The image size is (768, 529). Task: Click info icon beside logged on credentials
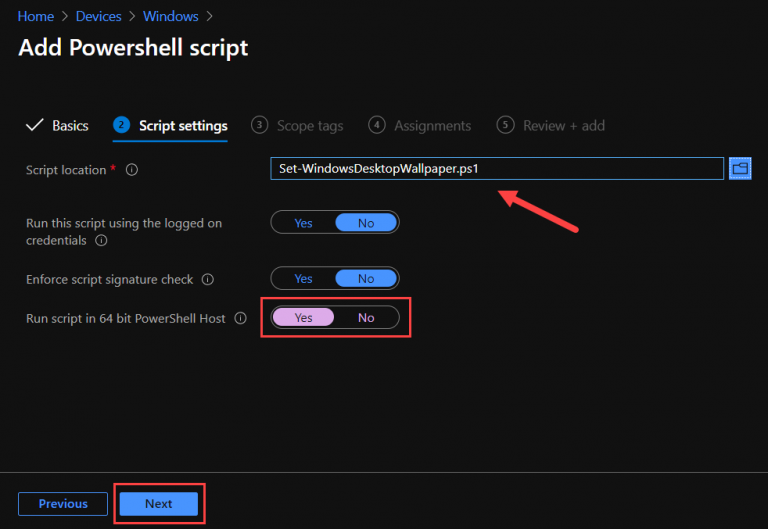(x=101, y=241)
